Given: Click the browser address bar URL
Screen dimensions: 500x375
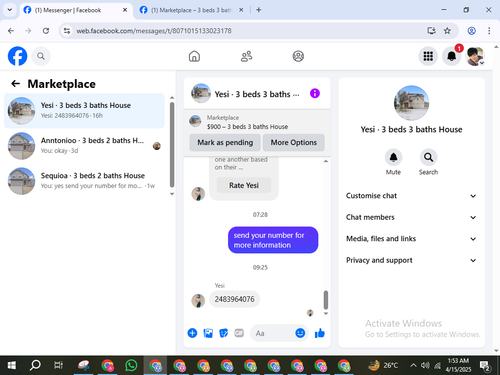Looking at the screenshot, I should [x=154, y=31].
